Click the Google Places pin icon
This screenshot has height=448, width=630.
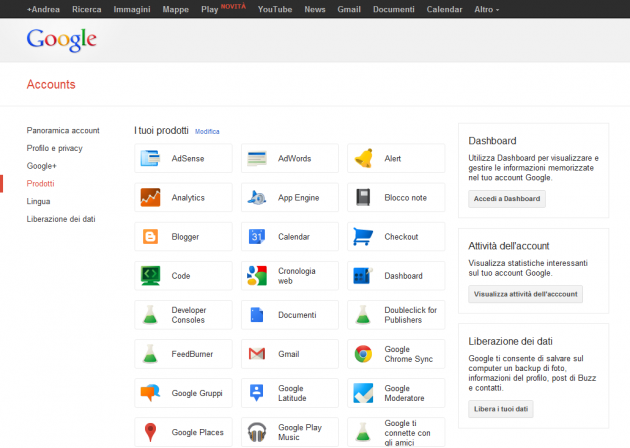coord(150,432)
